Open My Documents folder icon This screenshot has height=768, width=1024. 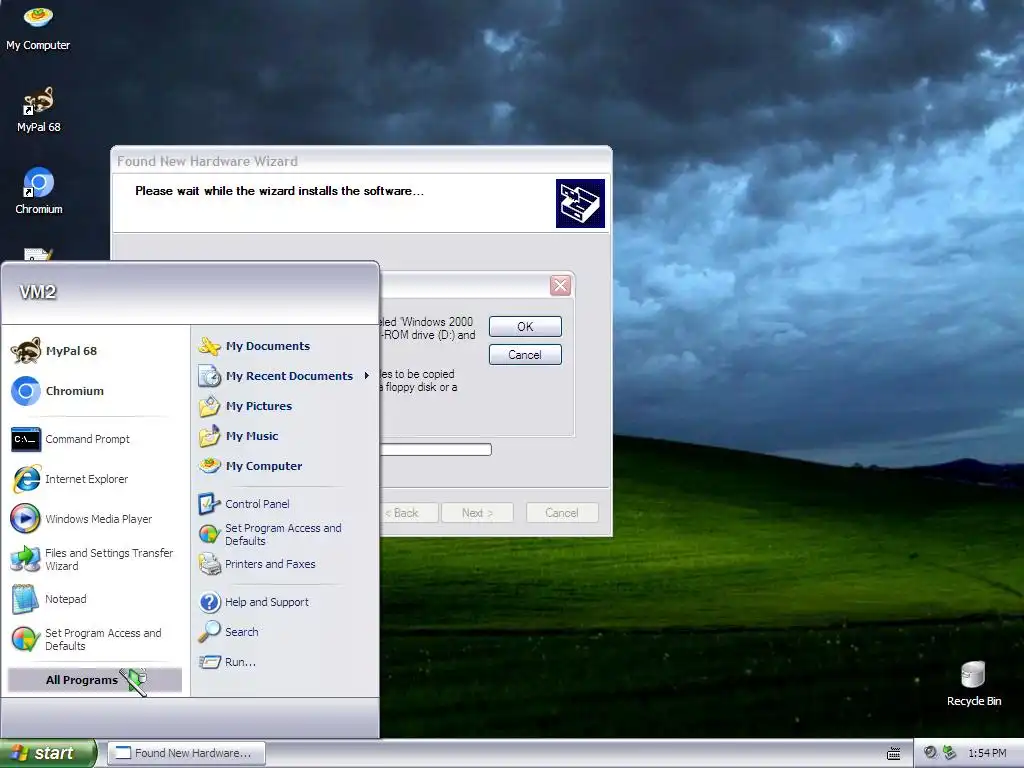210,346
